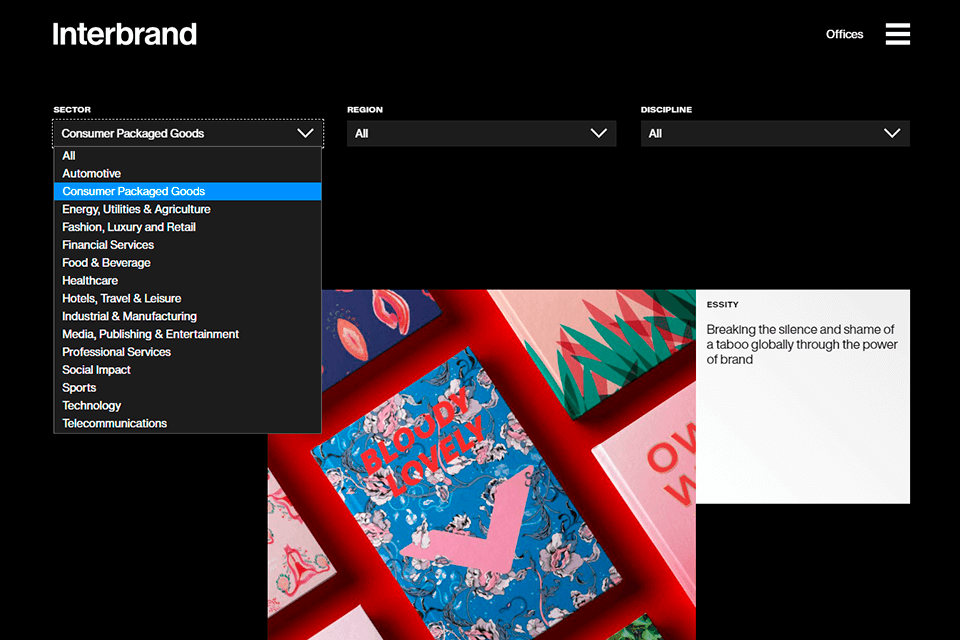
Task: Click the Interbrand logo
Action: click(x=124, y=34)
